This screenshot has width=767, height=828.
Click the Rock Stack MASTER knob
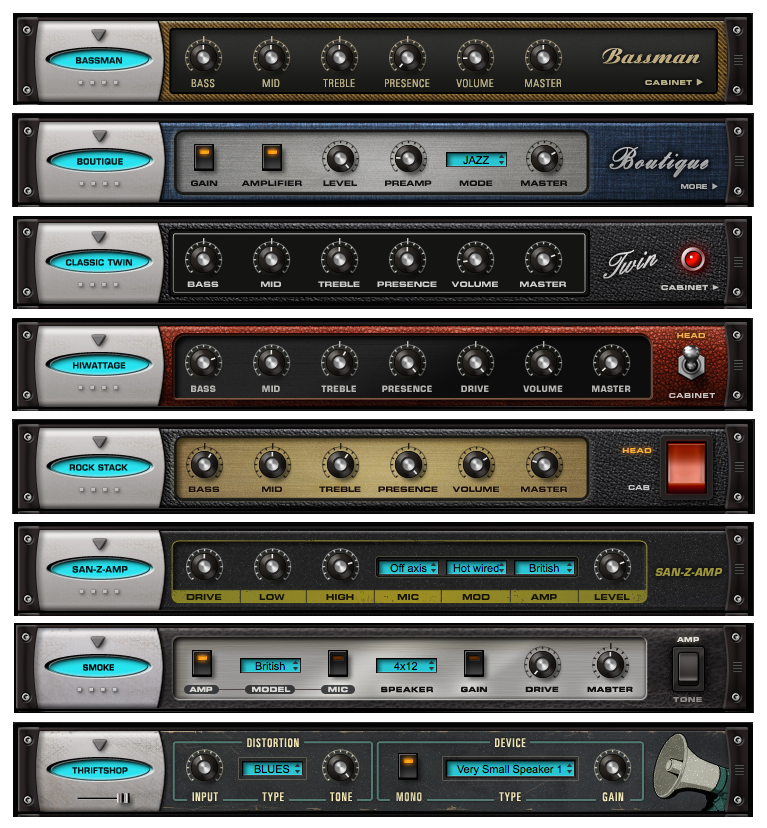pos(544,464)
